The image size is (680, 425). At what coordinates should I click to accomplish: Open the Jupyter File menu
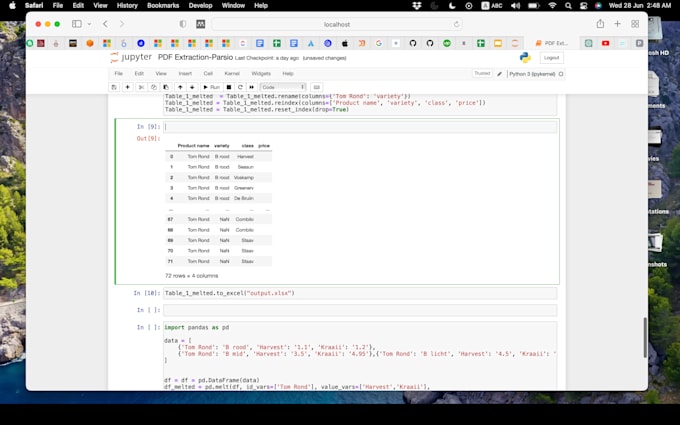[x=118, y=74]
